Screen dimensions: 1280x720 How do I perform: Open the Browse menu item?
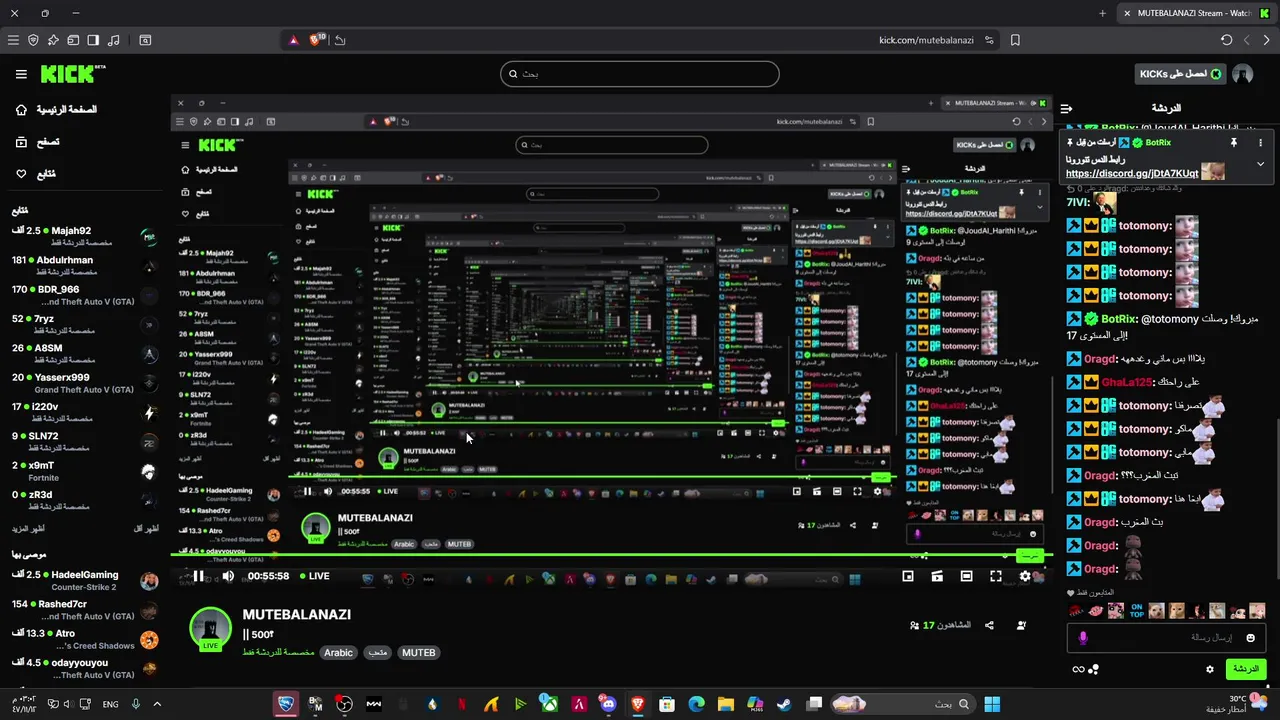pos(37,142)
